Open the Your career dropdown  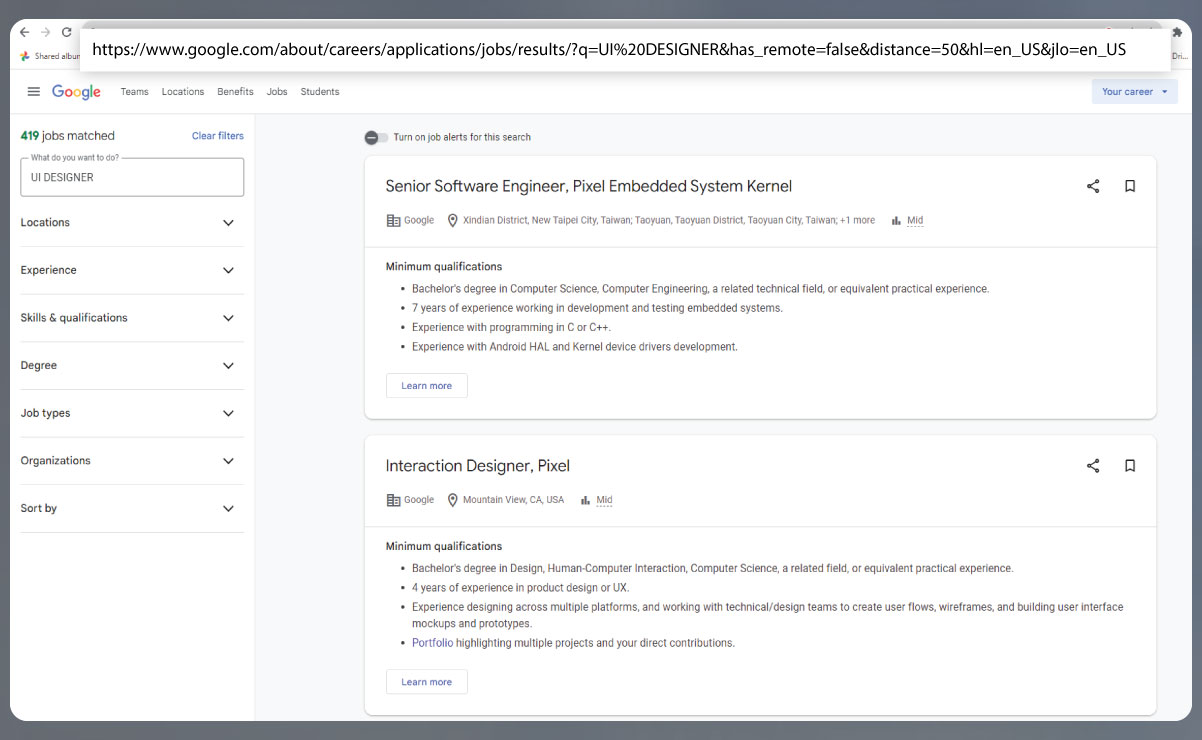pos(1135,92)
